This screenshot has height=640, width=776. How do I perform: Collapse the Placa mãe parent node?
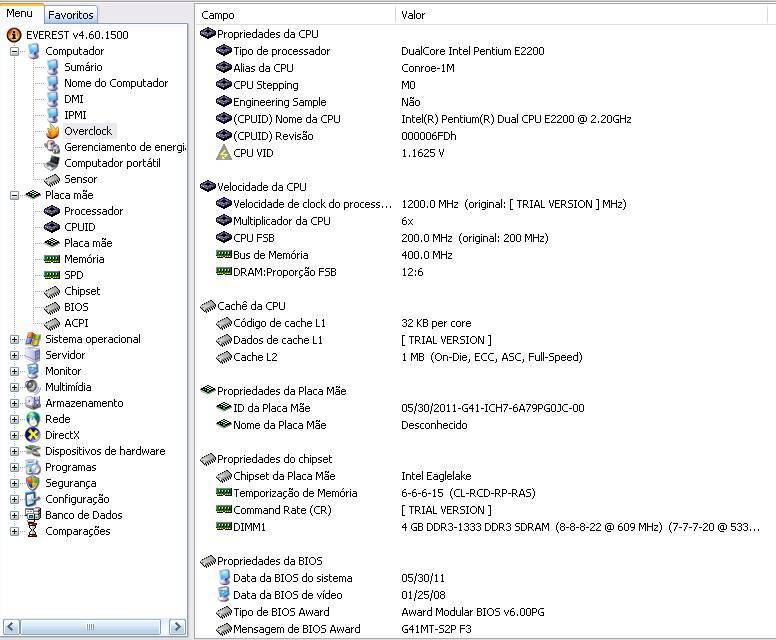pyautogui.click(x=14, y=195)
